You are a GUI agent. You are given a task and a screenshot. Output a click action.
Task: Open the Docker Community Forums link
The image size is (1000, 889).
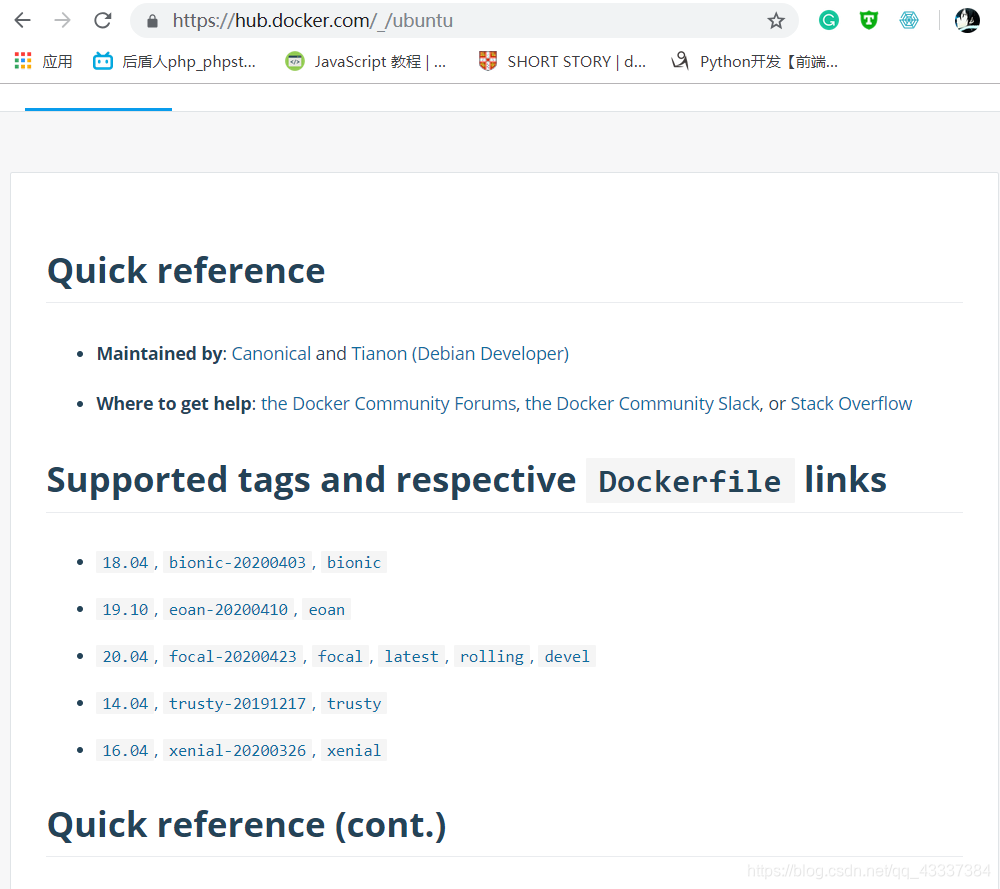tap(388, 404)
